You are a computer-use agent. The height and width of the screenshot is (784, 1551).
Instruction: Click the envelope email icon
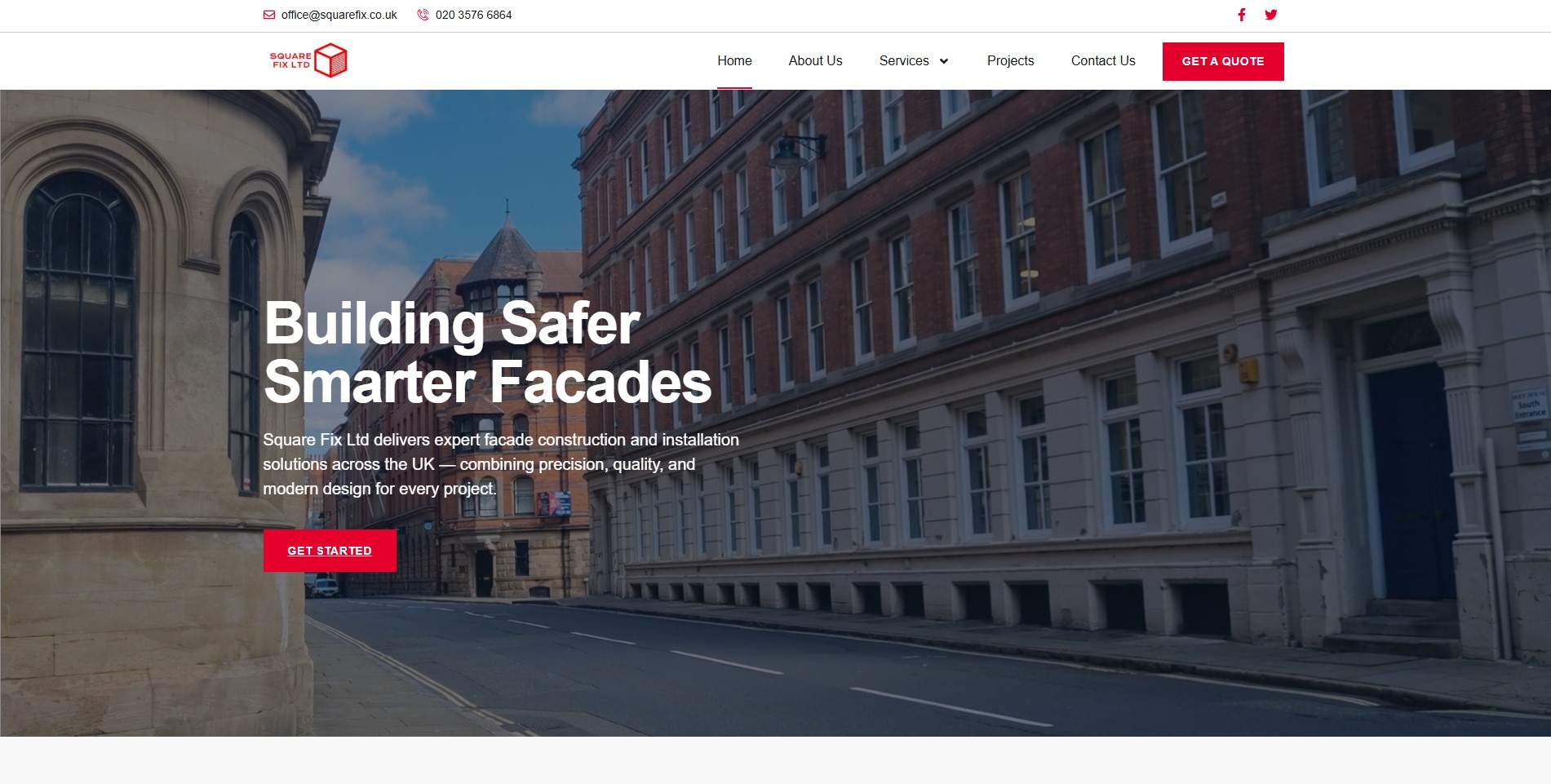pyautogui.click(x=269, y=15)
